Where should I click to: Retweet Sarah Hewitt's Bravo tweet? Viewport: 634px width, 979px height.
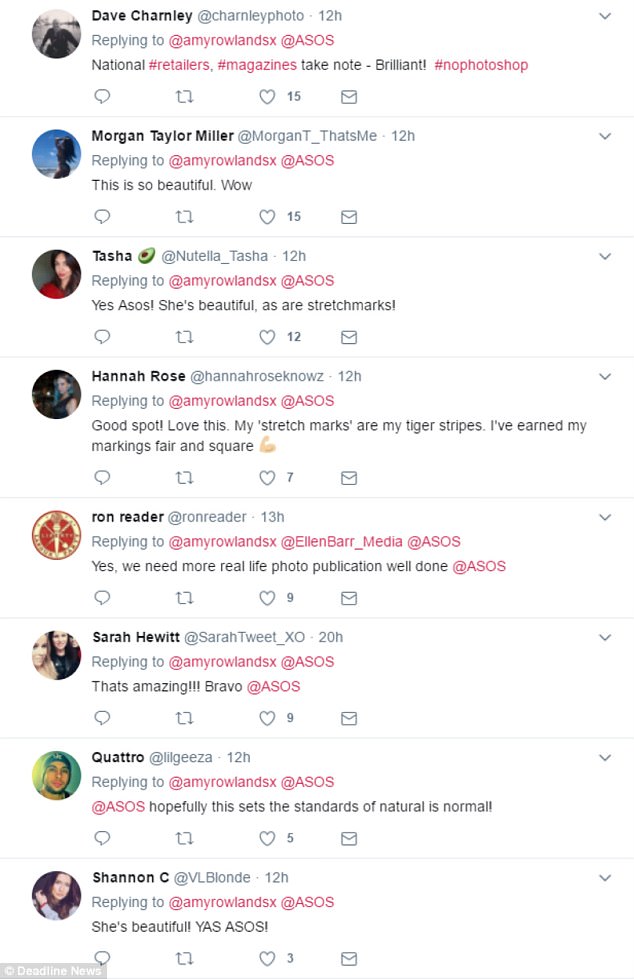click(184, 718)
